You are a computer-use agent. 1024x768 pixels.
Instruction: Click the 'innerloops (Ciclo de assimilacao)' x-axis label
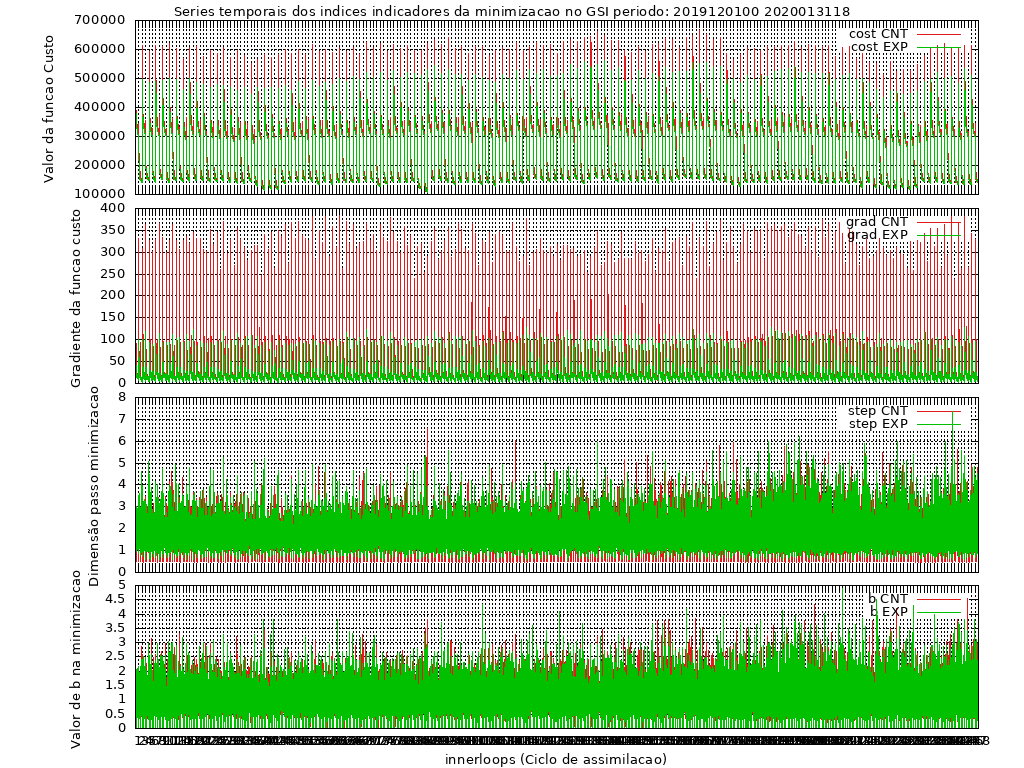pyautogui.click(x=556, y=759)
